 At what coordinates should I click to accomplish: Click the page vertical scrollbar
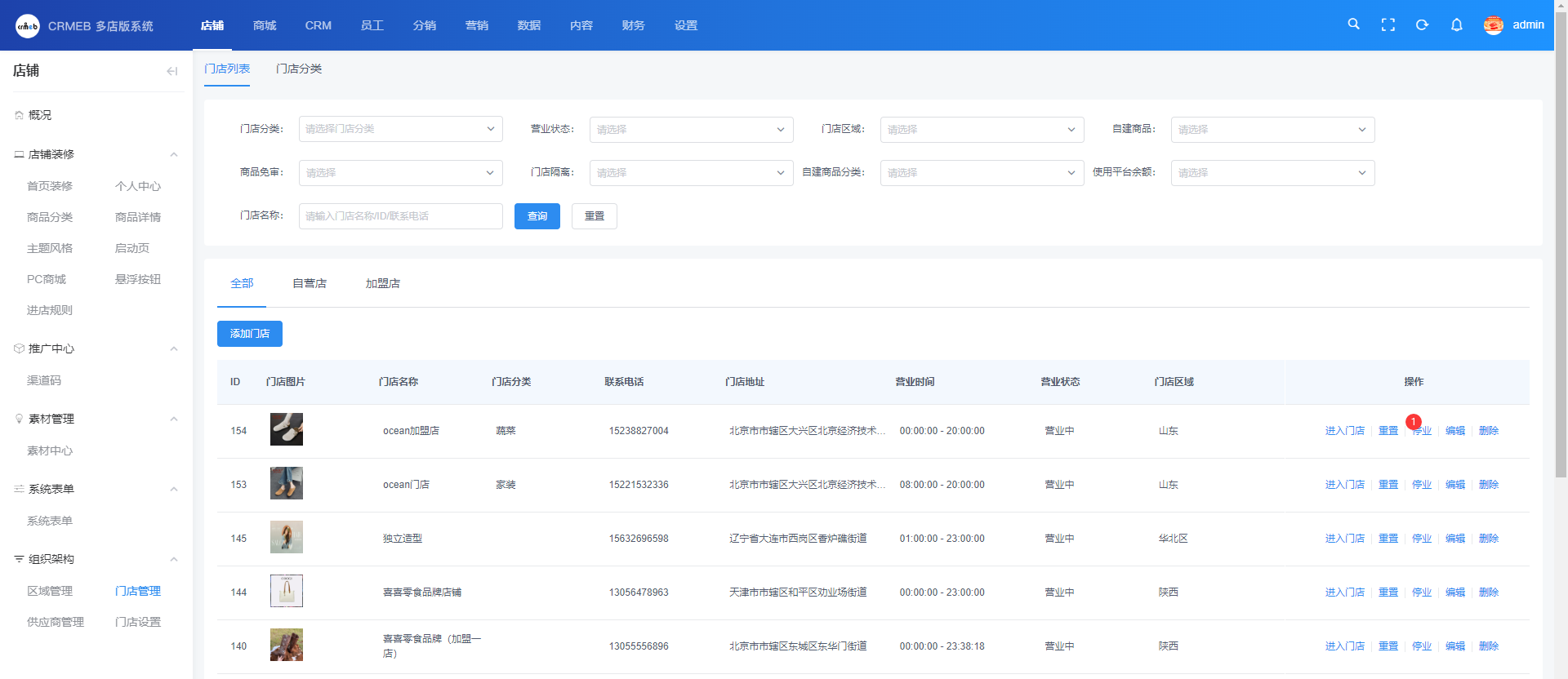pos(1561,245)
